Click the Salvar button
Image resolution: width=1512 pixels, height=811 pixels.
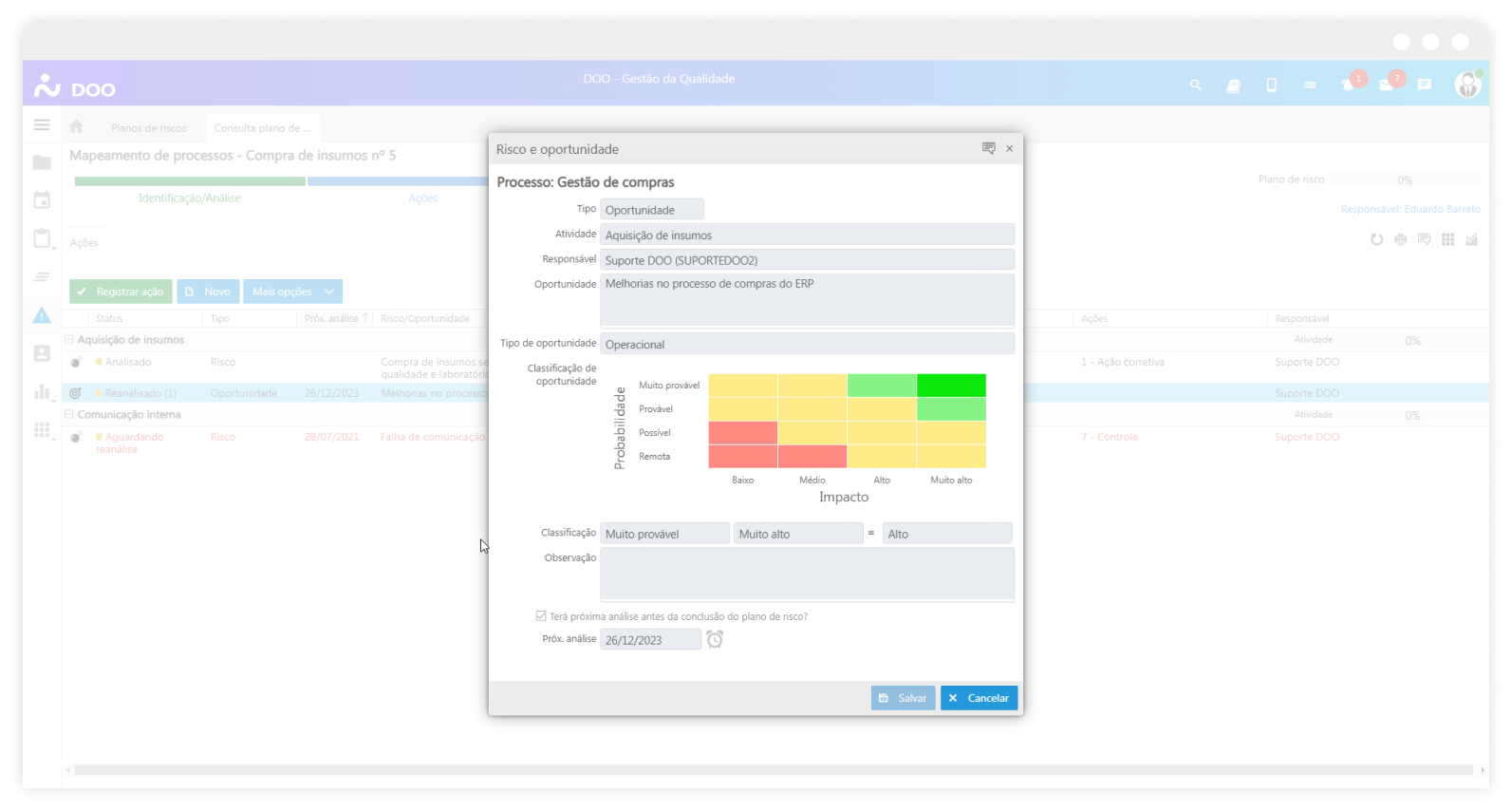click(x=904, y=698)
